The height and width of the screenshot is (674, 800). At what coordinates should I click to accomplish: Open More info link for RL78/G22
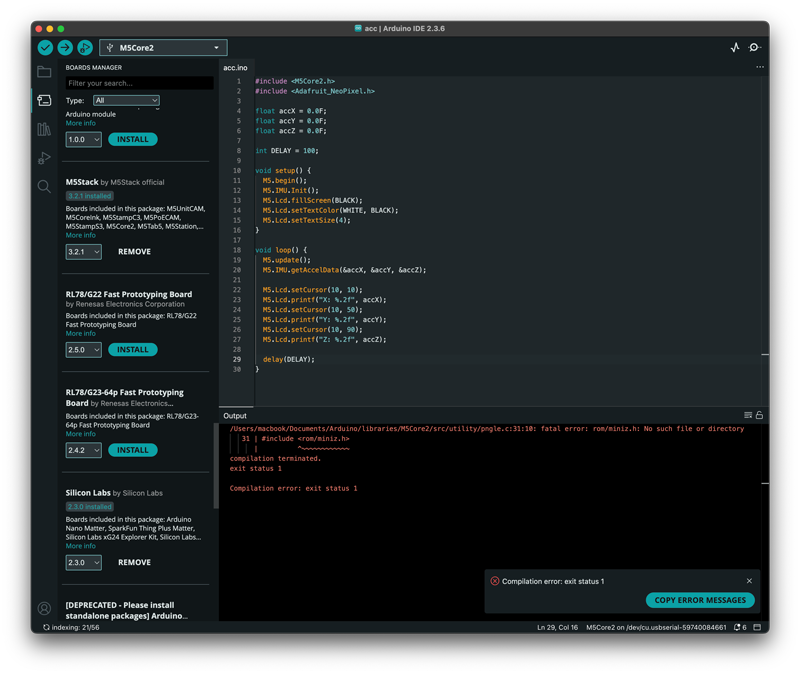(81, 333)
